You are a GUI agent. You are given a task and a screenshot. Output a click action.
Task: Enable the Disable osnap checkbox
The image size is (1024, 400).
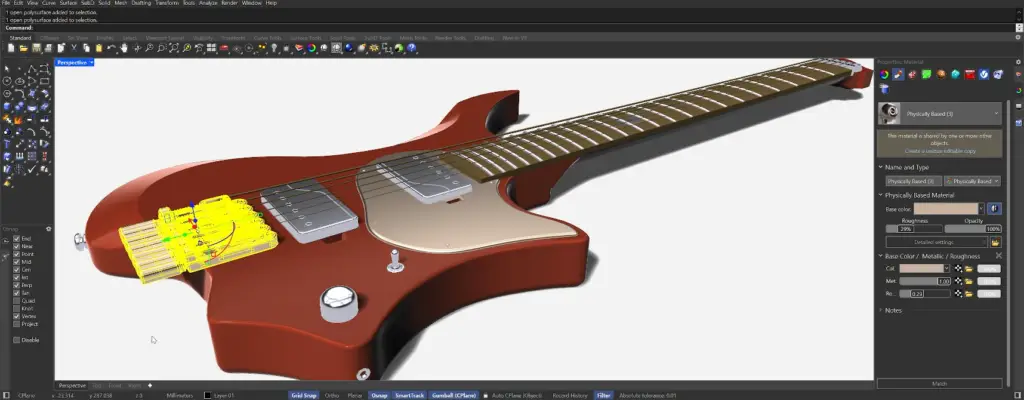point(16,340)
